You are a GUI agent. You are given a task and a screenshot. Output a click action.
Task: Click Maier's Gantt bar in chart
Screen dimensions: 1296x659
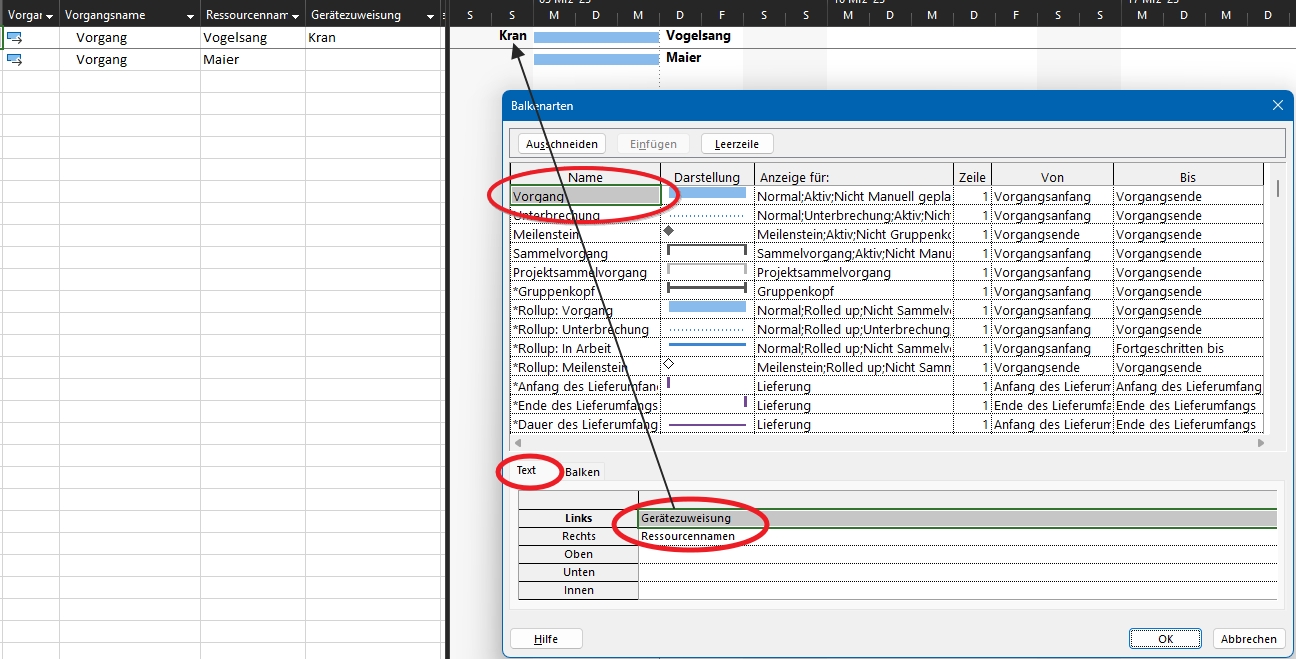(596, 59)
